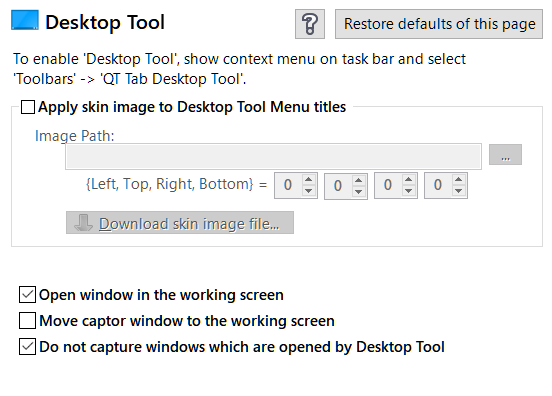Uncheck Do not capture windows opened by Desktop Tool
The width and height of the screenshot is (552, 396).
(27, 346)
